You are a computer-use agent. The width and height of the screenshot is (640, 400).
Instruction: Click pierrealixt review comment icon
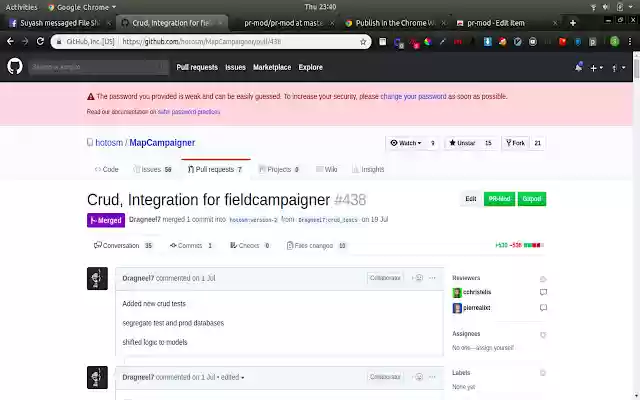[543, 308]
